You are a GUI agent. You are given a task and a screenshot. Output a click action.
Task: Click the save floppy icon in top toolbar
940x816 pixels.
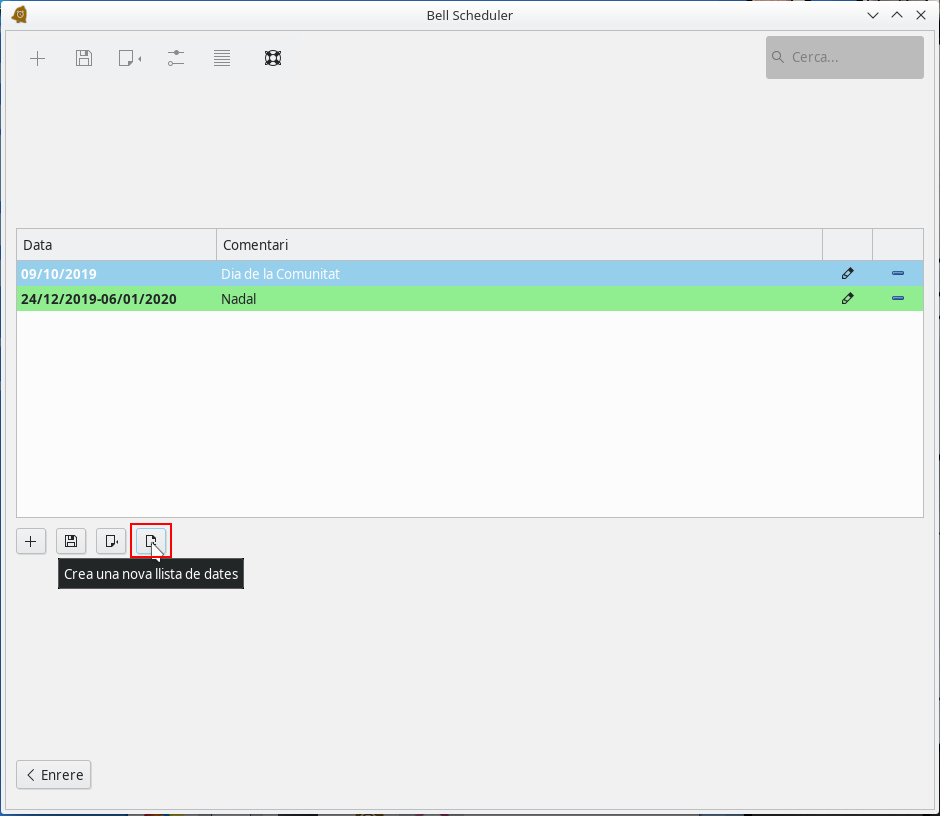pos(84,58)
